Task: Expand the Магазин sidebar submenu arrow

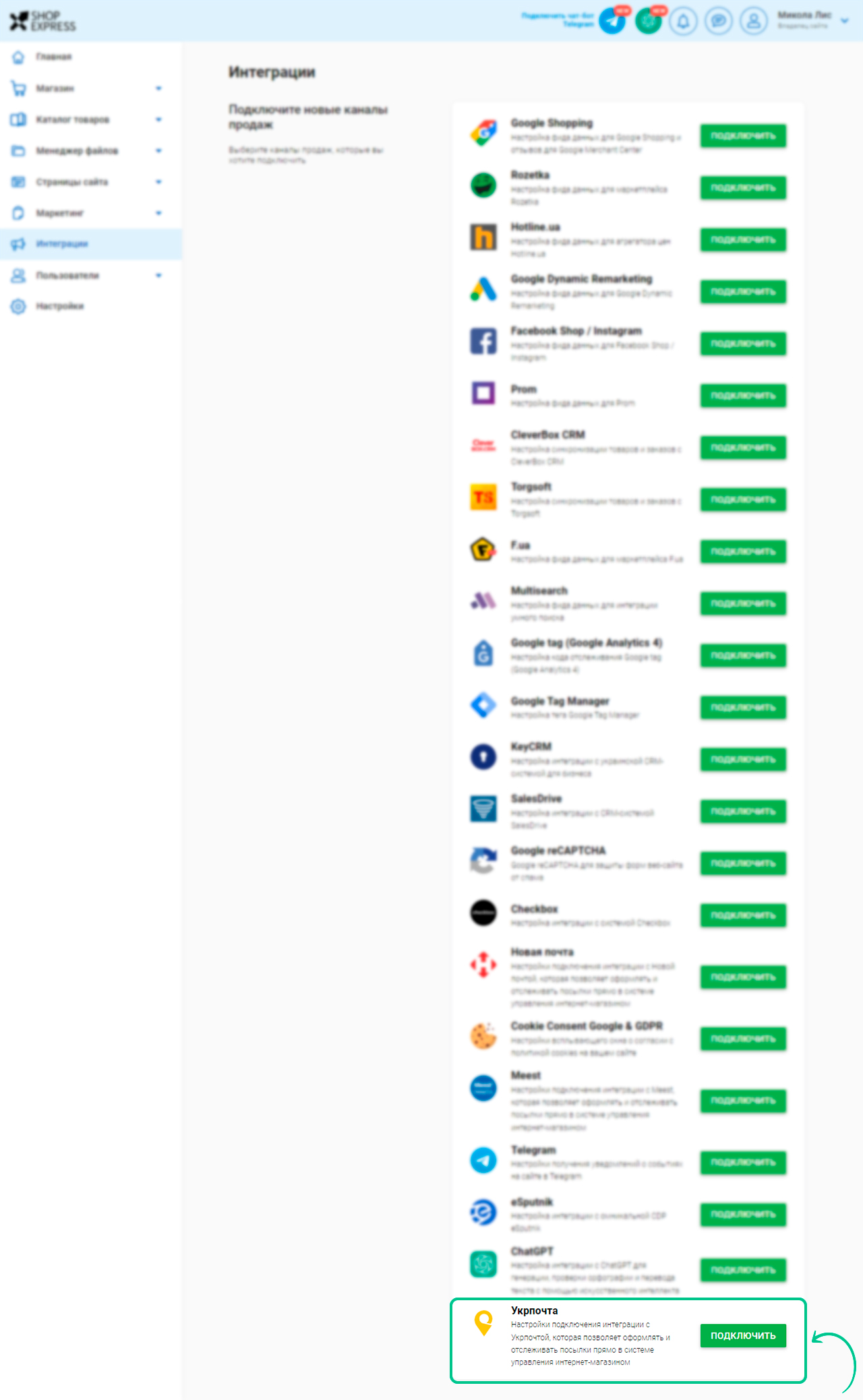Action: 158,88
